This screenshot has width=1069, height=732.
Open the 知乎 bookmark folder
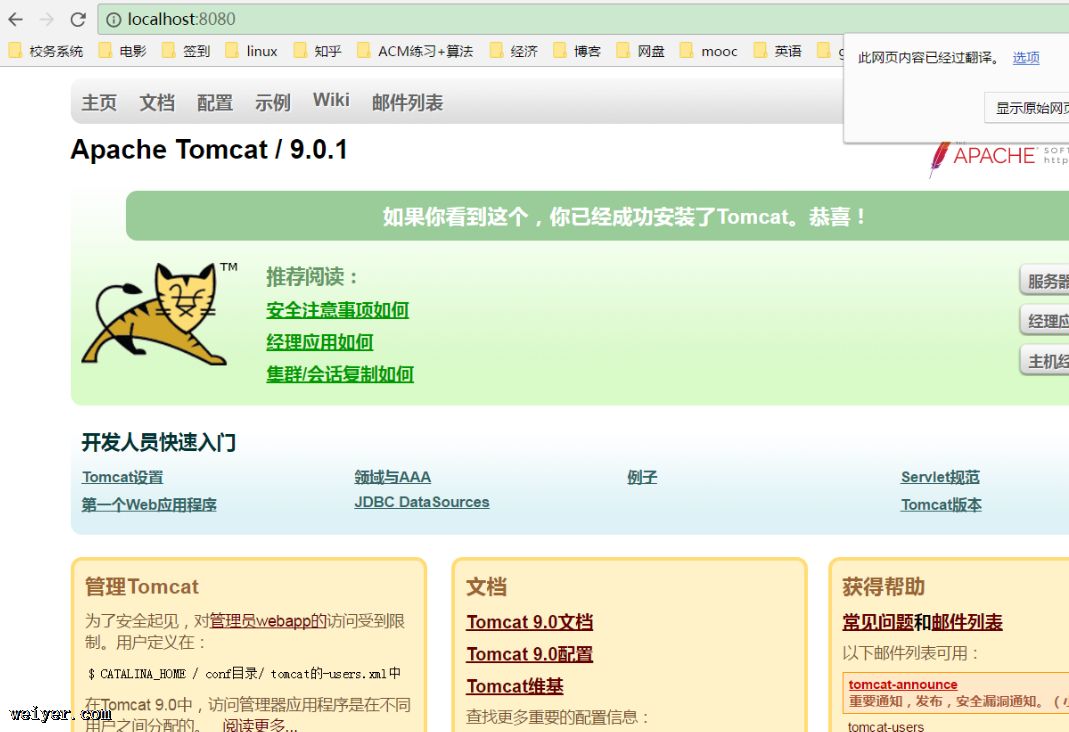[318, 51]
